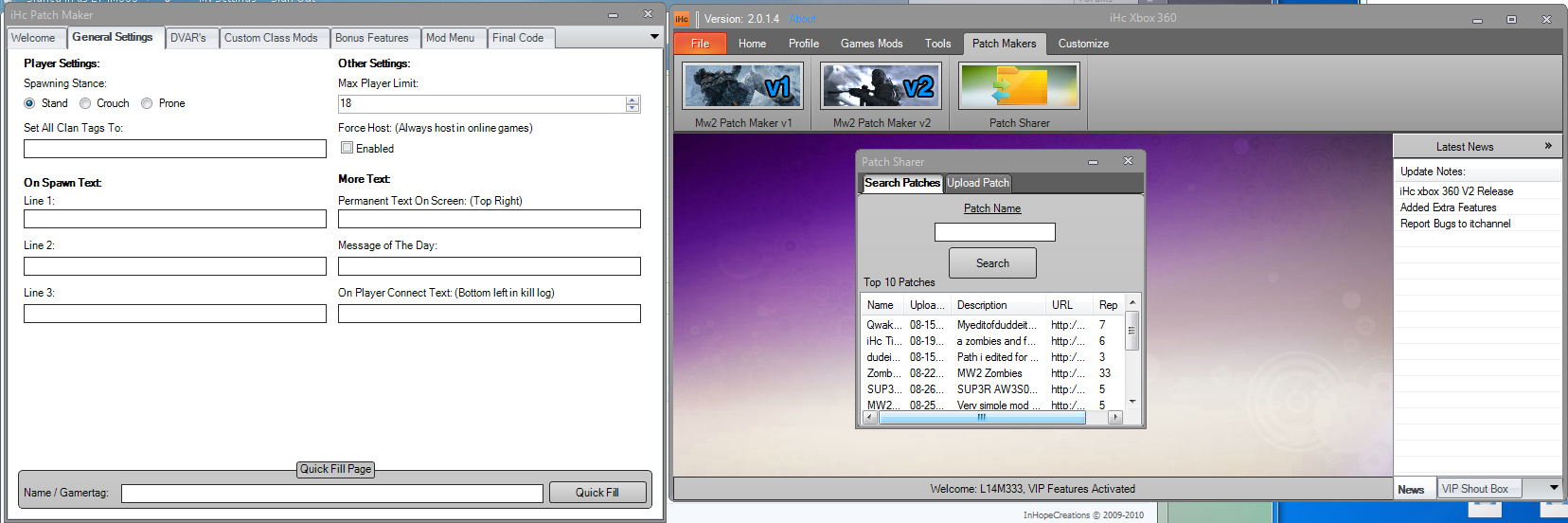Open the File menu
The height and width of the screenshot is (523, 1568).
[701, 44]
